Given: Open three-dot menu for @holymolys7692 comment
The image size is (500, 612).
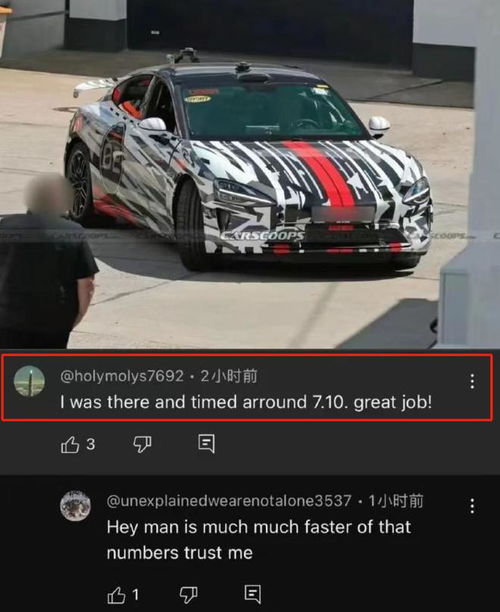Looking at the screenshot, I should [x=472, y=381].
